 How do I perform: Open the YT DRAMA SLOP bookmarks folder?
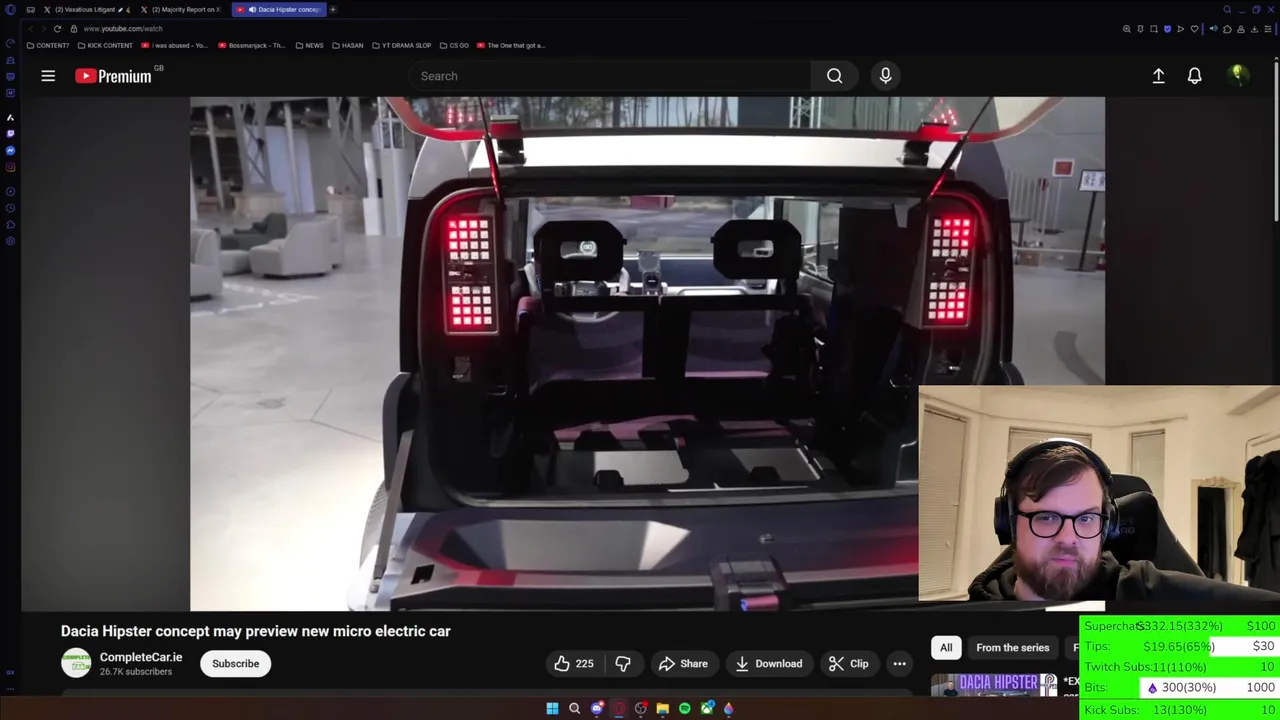(x=402, y=45)
